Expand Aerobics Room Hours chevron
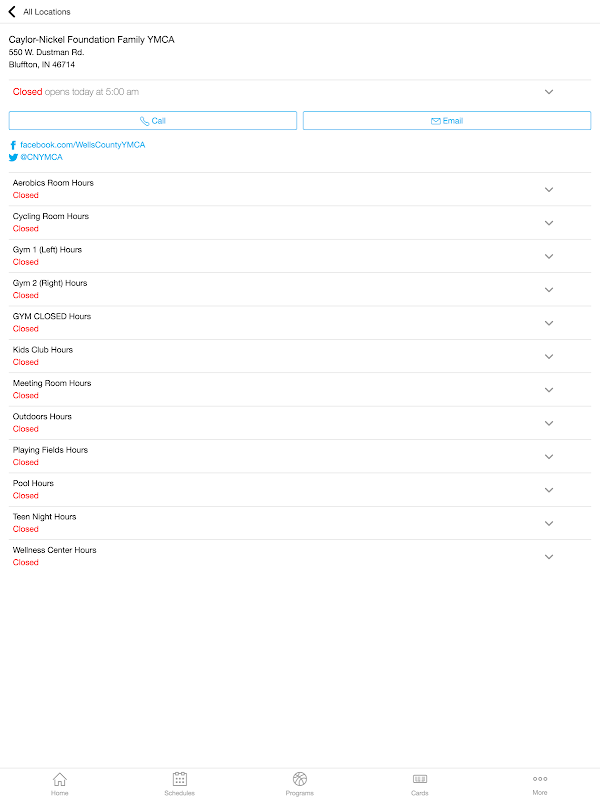Image resolution: width=600 pixels, height=800 pixels. tap(549, 189)
